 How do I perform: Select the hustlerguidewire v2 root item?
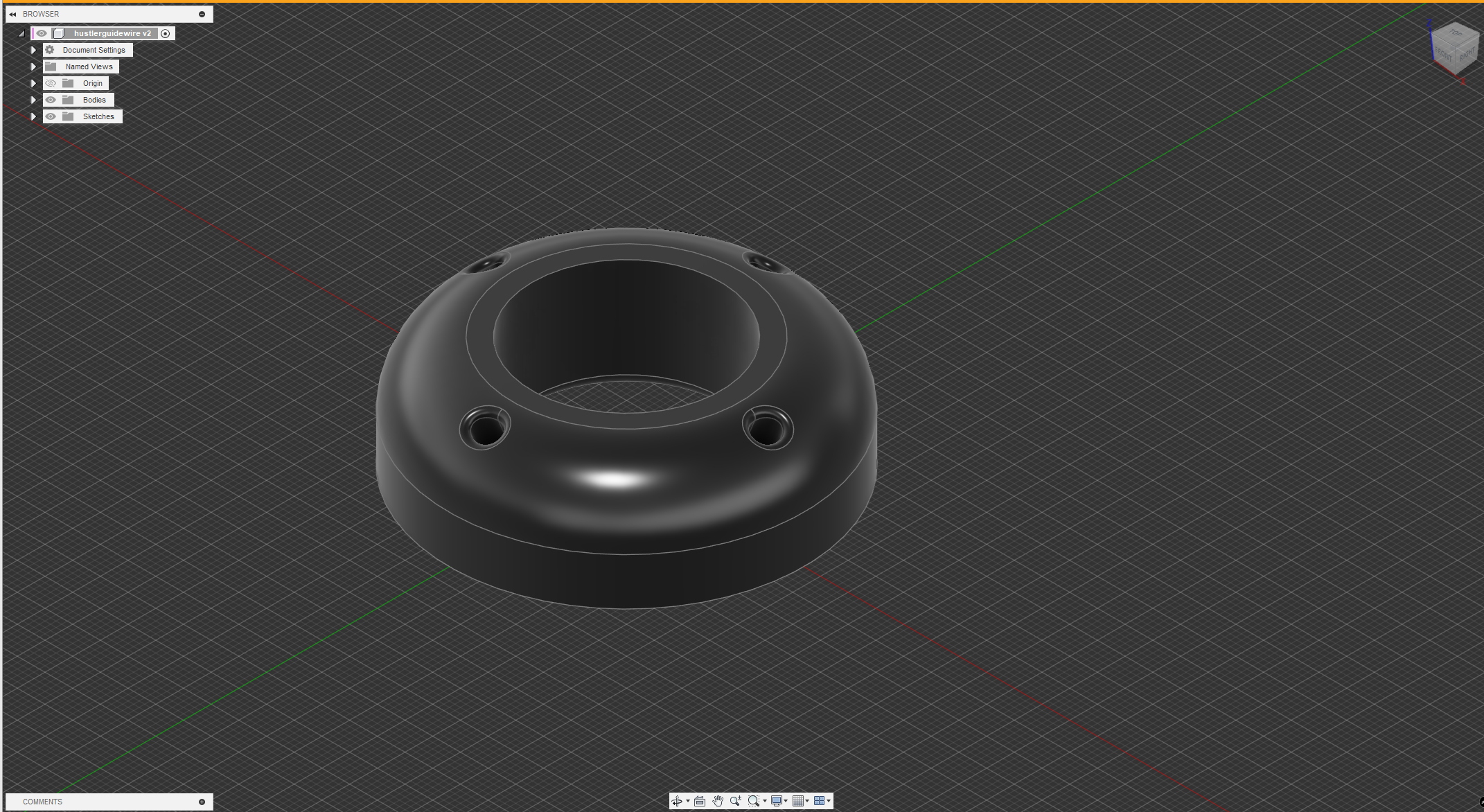point(112,33)
